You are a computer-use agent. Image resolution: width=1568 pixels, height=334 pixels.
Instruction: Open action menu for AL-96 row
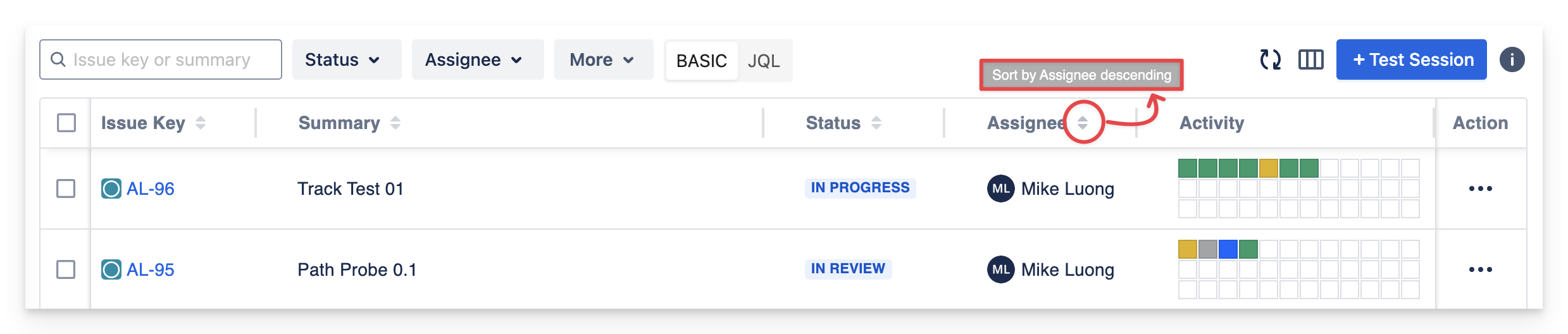coord(1480,189)
